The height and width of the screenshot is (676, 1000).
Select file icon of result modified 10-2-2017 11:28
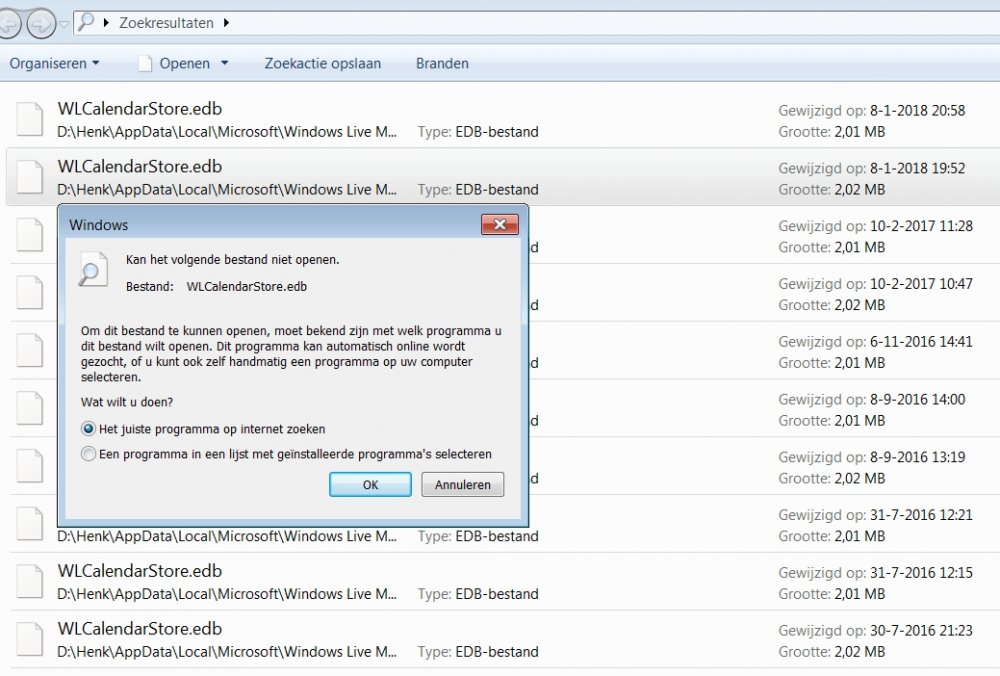click(x=30, y=235)
